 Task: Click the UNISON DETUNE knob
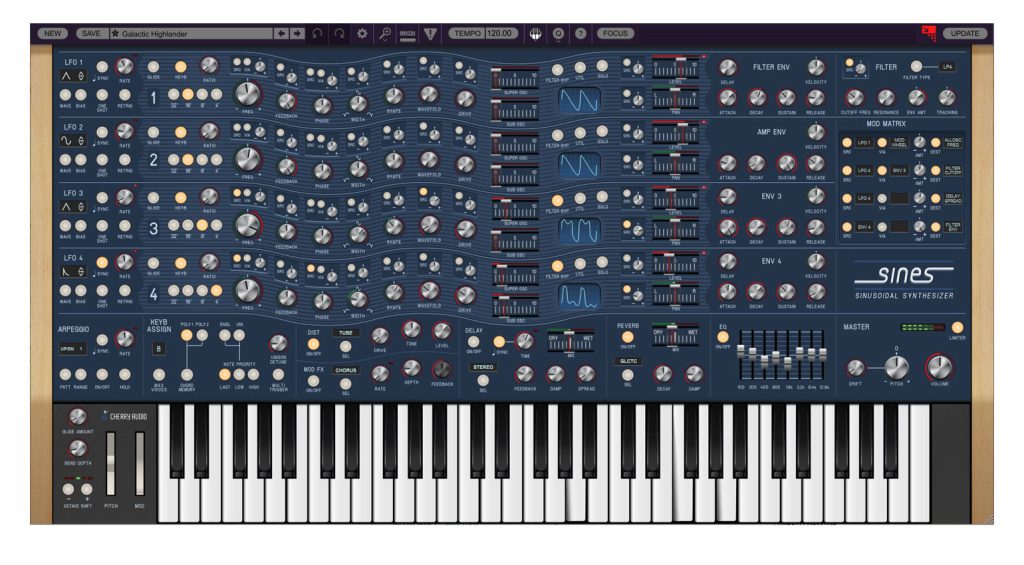278,343
